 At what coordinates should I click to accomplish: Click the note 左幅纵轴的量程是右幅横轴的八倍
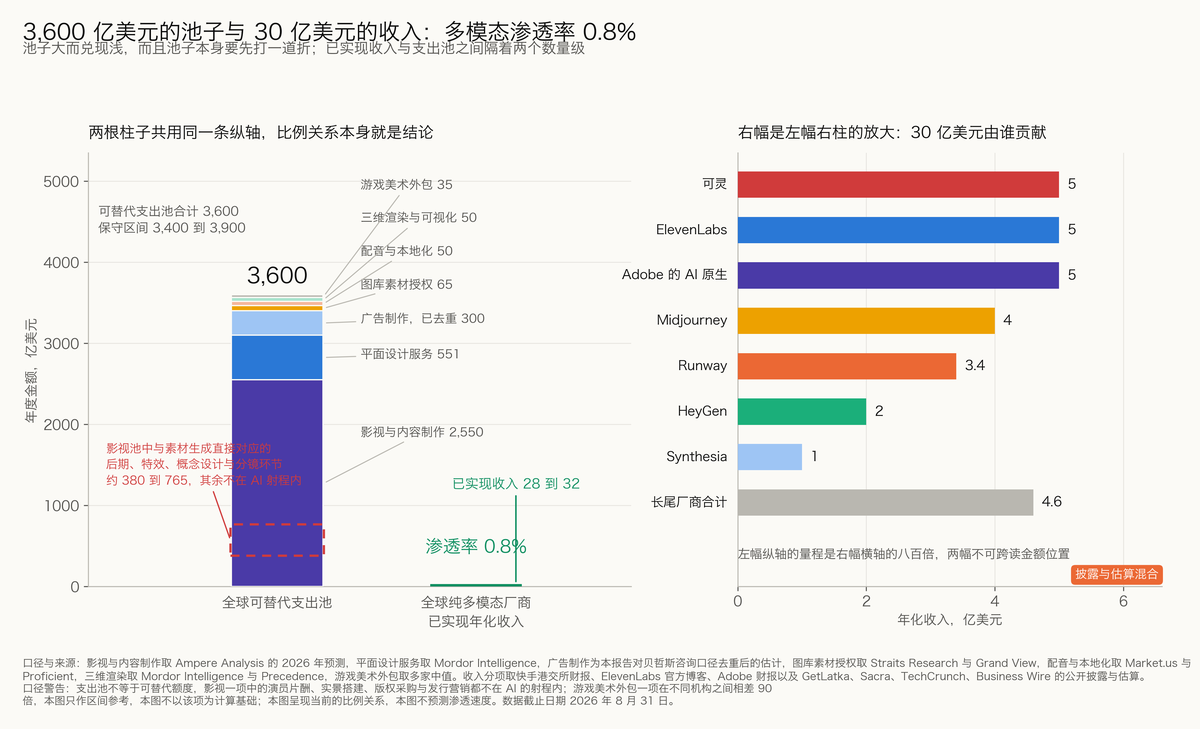click(x=904, y=553)
